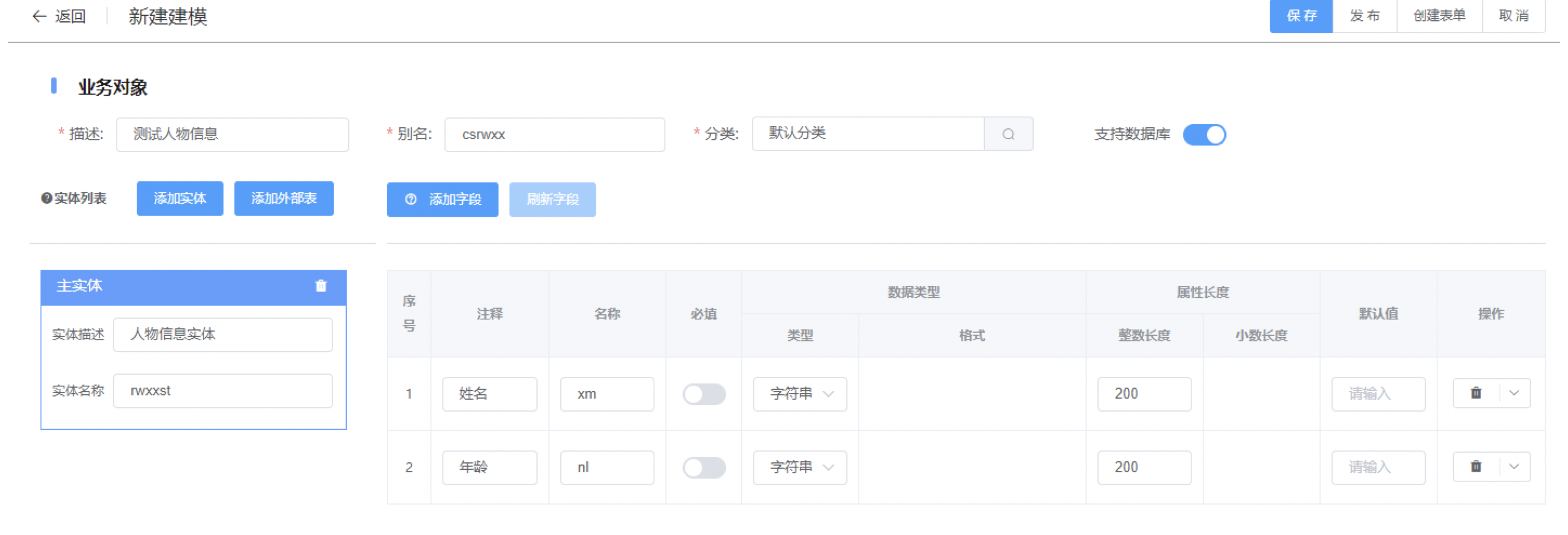This screenshot has height=535, width=1568.
Task: Click the 发布 button
Action: click(x=1364, y=16)
